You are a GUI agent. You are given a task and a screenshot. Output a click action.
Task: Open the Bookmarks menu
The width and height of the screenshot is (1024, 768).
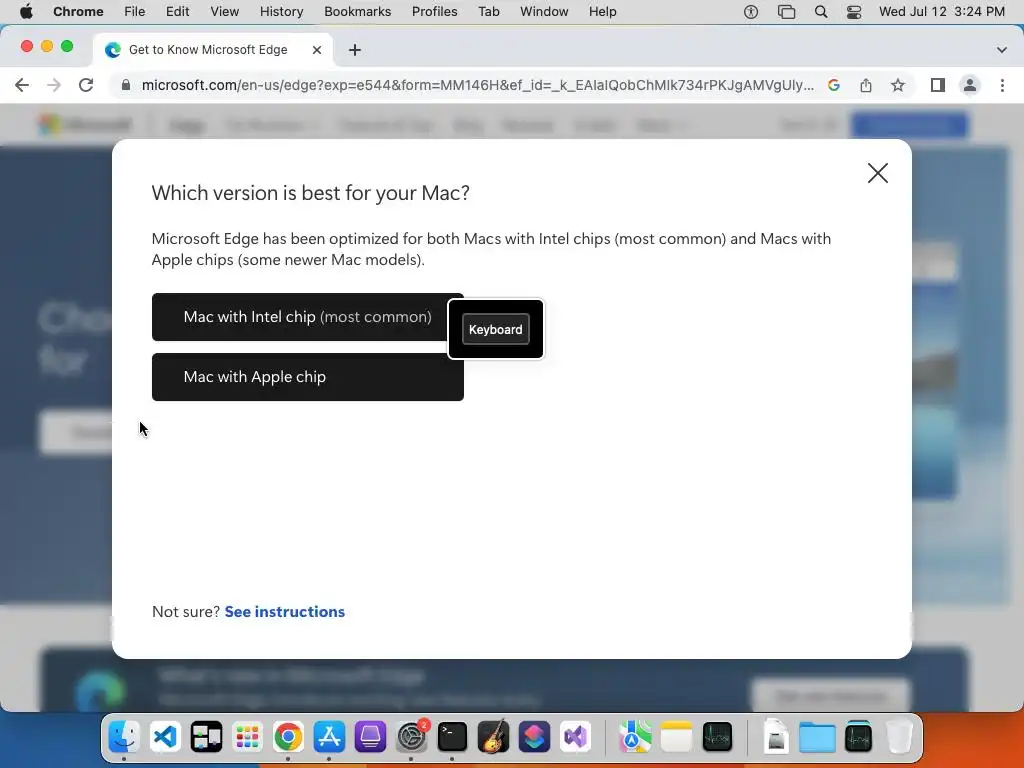(357, 12)
